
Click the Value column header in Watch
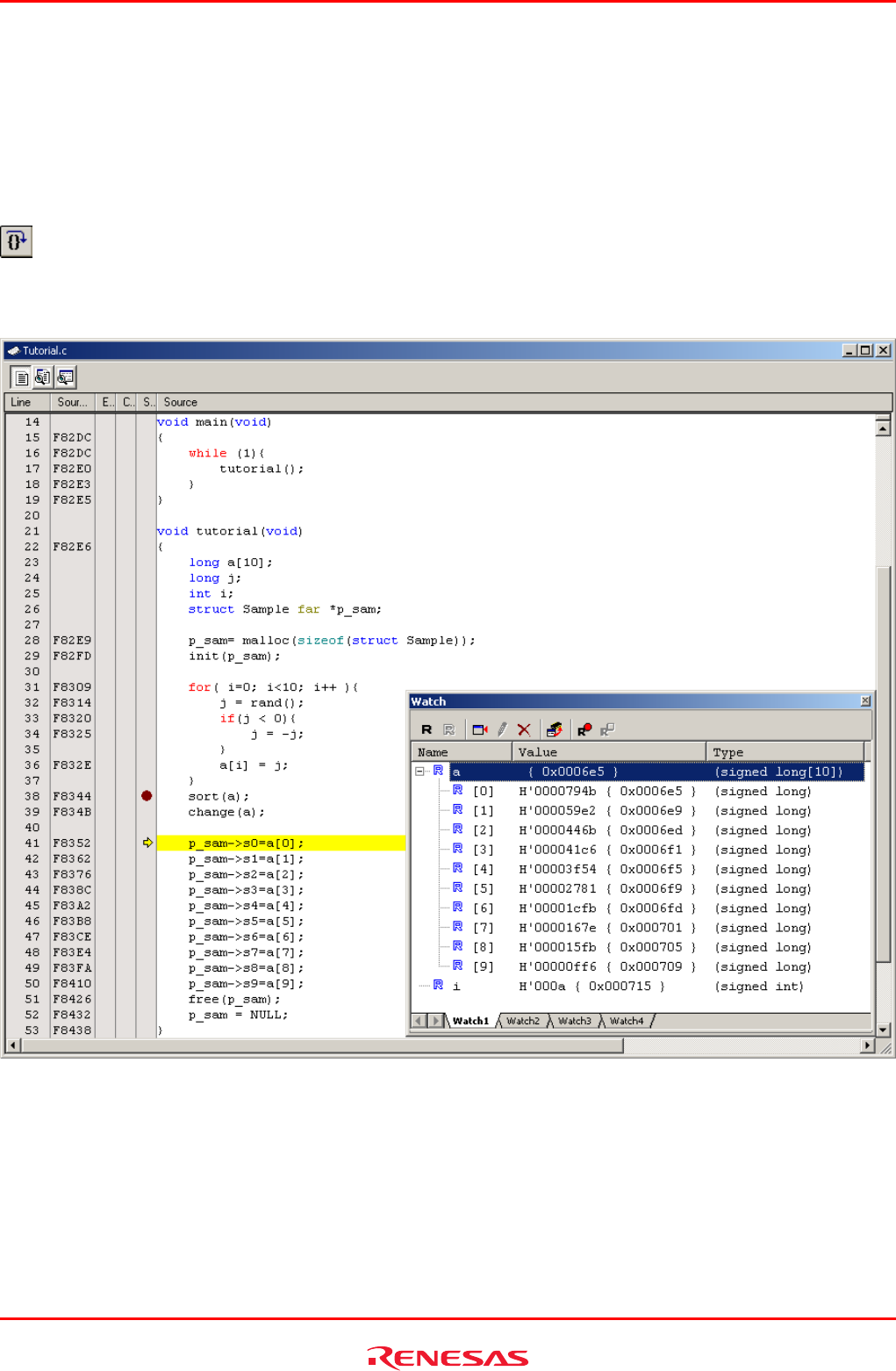point(608,752)
